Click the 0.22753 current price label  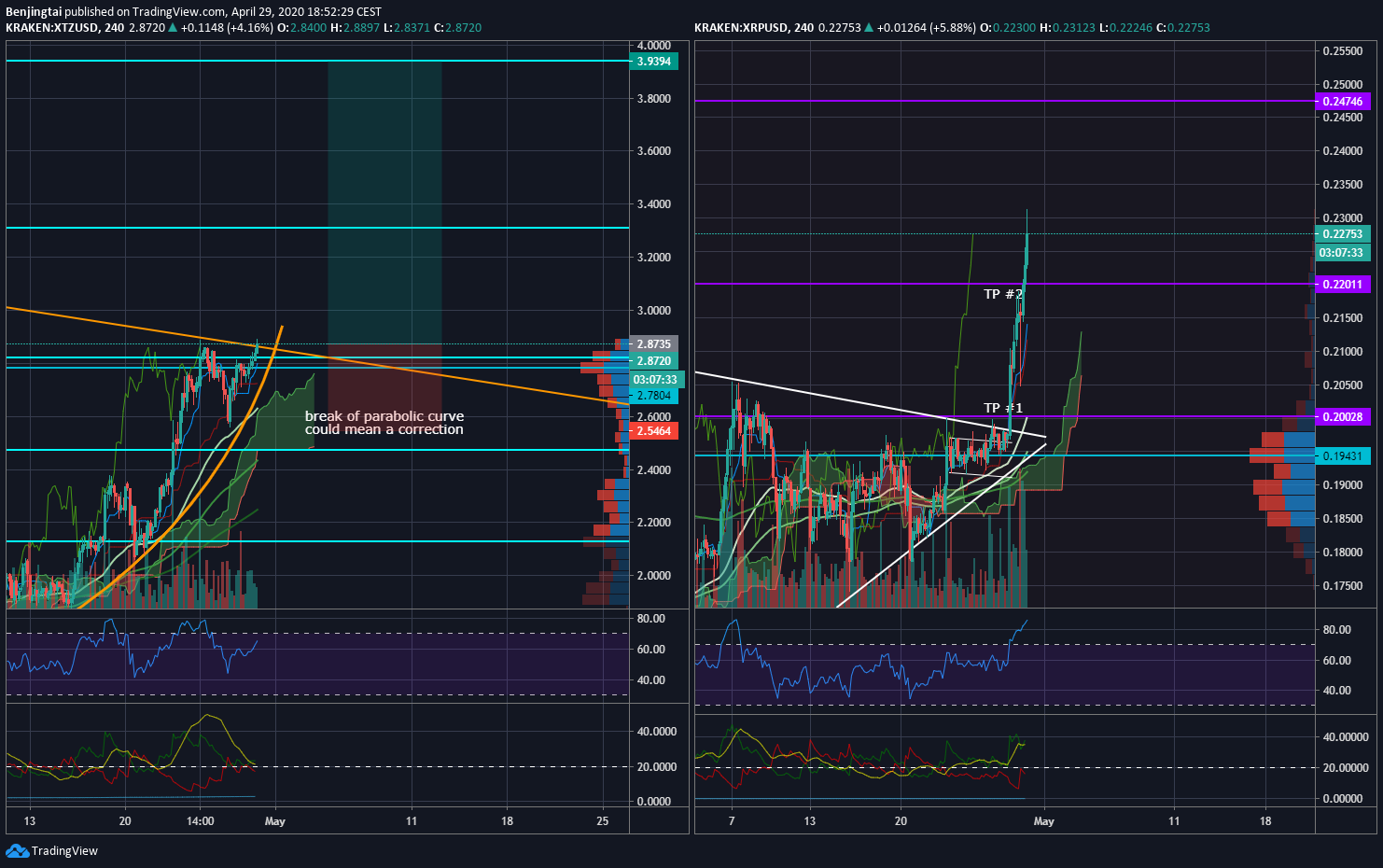click(1343, 234)
